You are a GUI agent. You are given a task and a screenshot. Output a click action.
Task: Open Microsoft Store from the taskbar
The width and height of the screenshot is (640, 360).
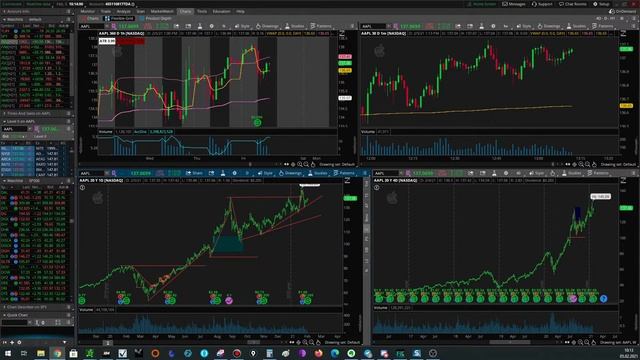tap(73, 353)
